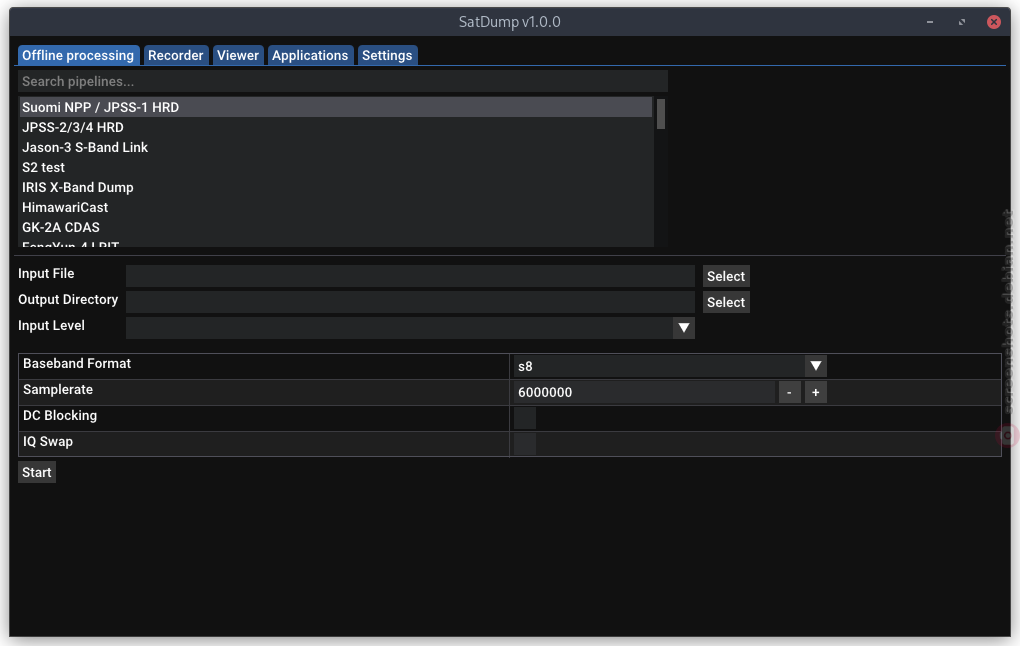Click the pipeline list scrollbar thumb
The width and height of the screenshot is (1020, 646).
coord(661,114)
